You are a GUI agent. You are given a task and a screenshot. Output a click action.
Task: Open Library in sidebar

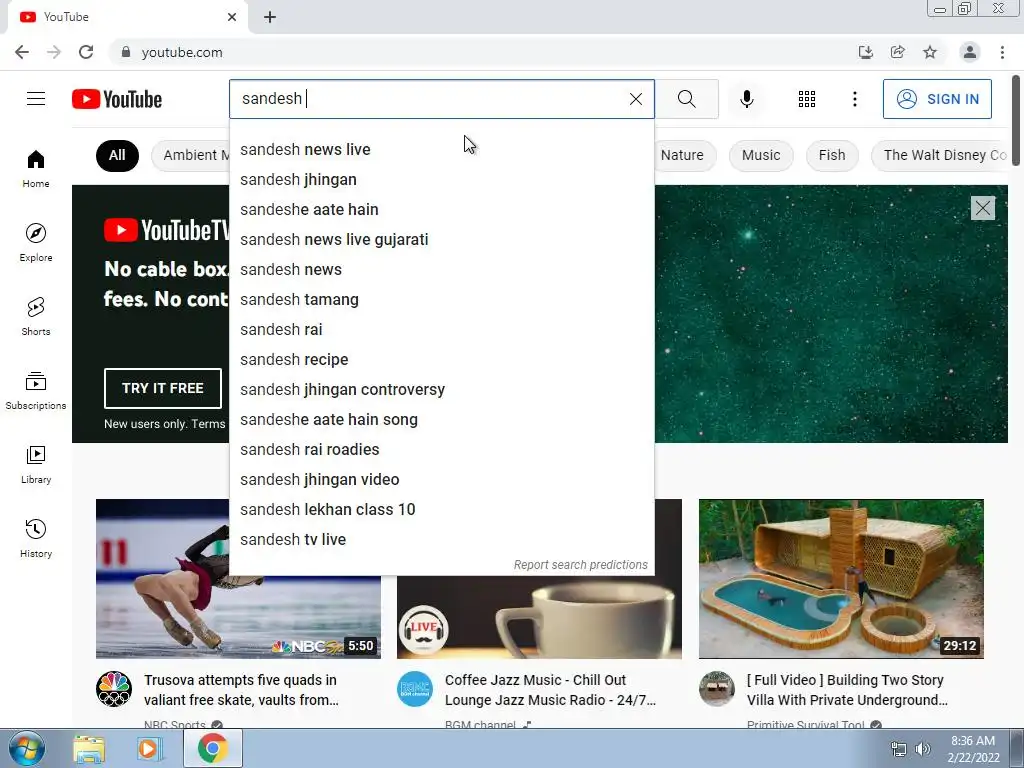[x=36, y=464]
